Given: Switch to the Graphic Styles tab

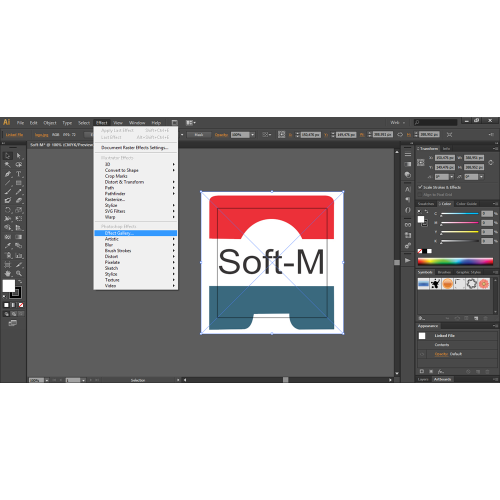Looking at the screenshot, I should tap(468, 272).
